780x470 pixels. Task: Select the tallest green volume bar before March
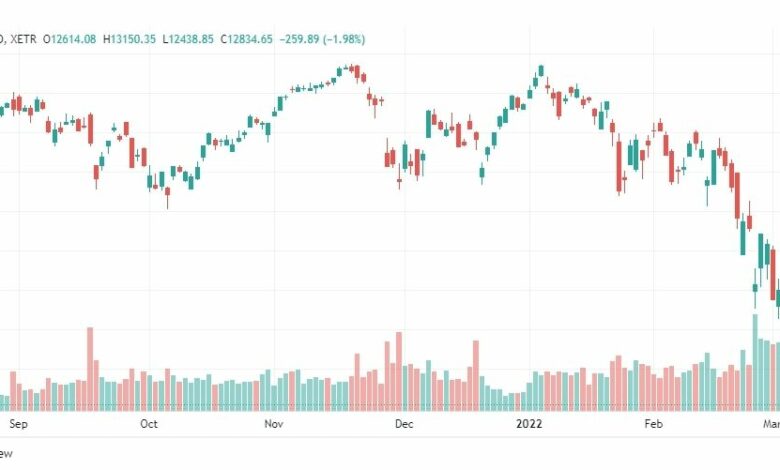coord(755,363)
